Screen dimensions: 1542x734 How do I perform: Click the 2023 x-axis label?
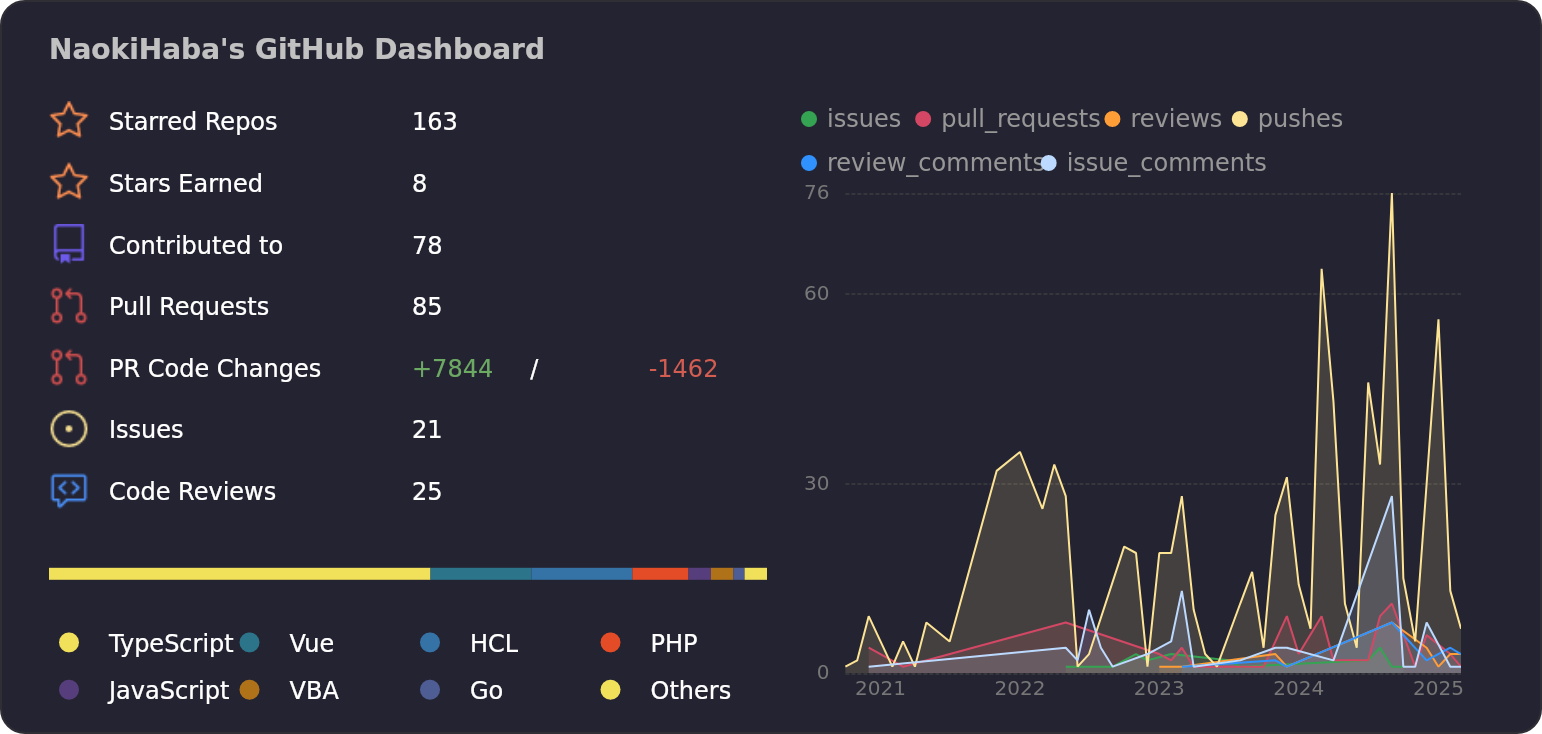pos(1159,689)
